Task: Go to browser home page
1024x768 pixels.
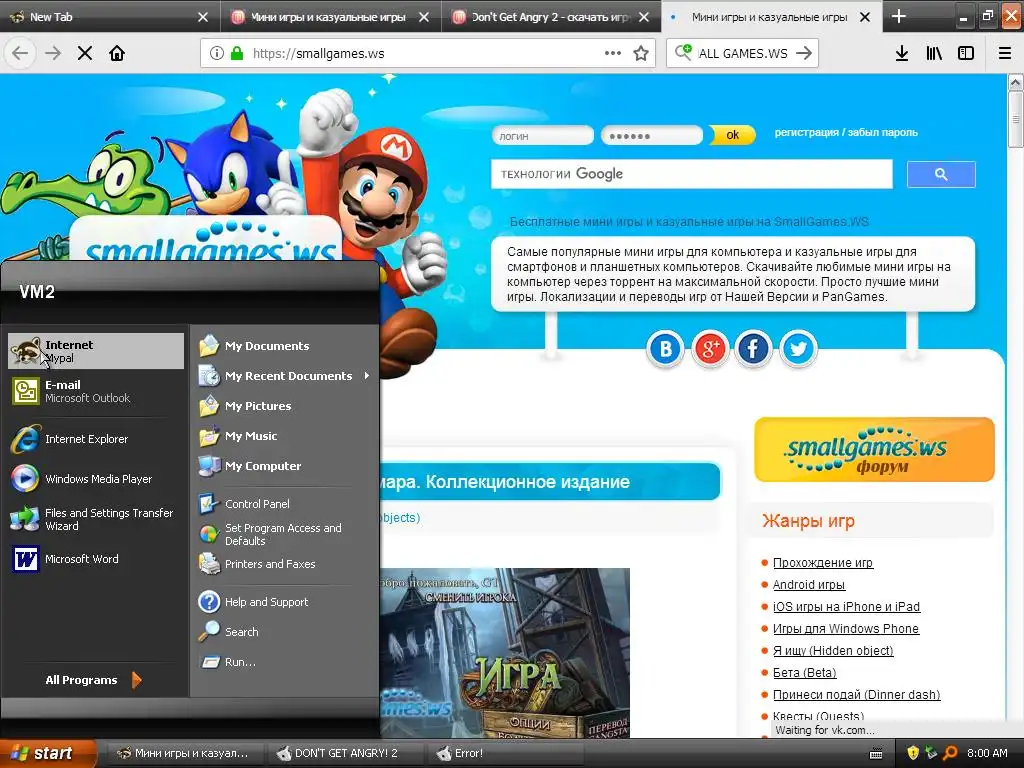Action: click(117, 53)
